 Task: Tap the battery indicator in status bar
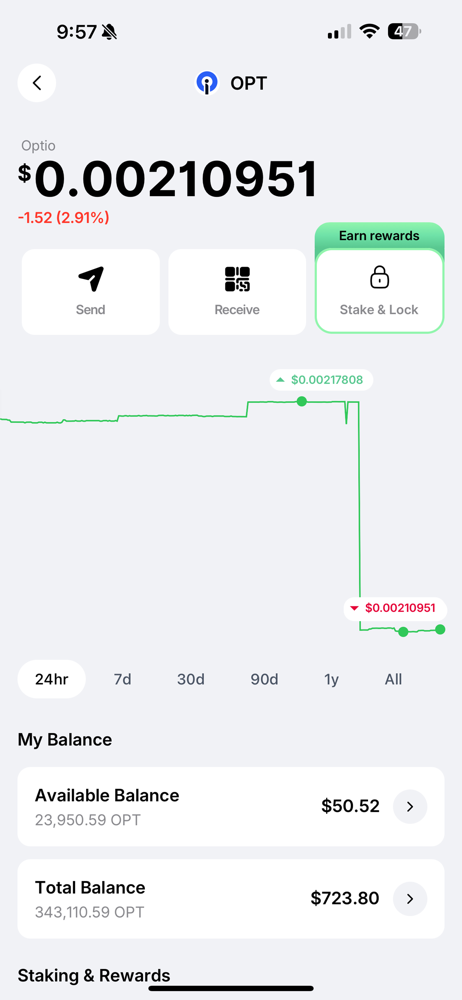pyautogui.click(x=405, y=31)
